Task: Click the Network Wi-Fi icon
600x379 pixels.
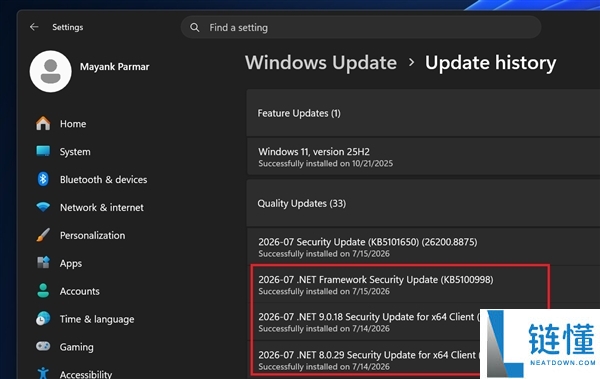Action: coord(43,207)
